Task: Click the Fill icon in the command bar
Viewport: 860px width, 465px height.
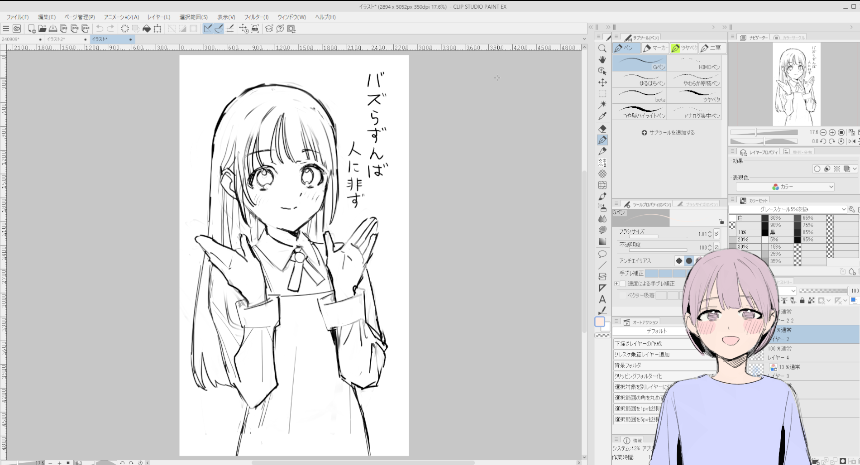Action: click(147, 29)
